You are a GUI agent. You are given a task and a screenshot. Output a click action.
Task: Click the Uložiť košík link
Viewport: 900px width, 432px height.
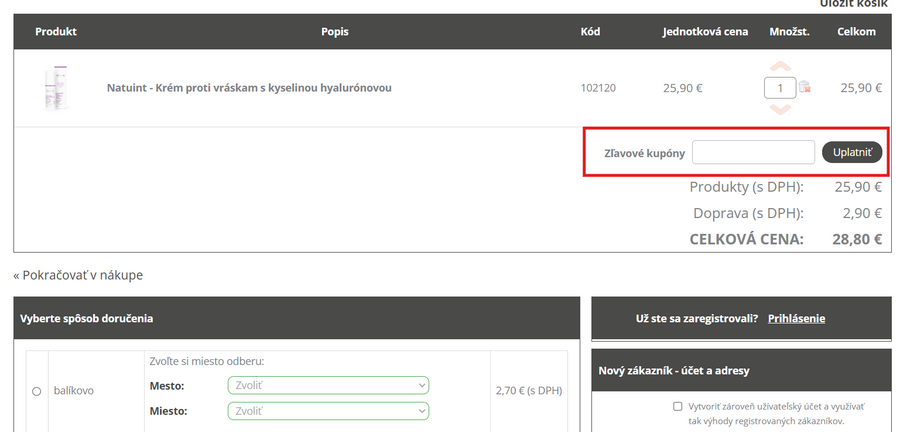[852, 5]
